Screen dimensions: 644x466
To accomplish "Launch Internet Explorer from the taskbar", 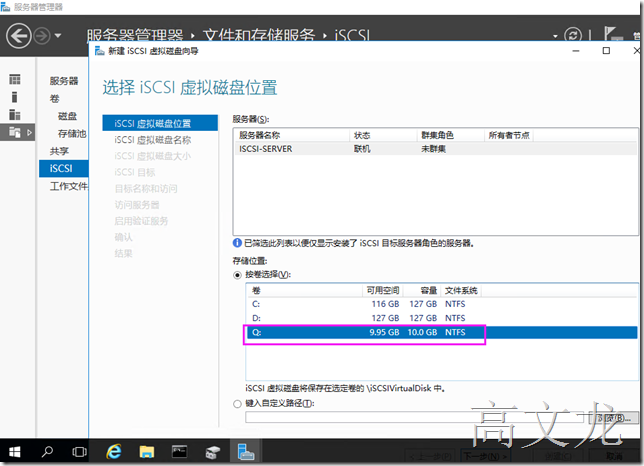I will tap(114, 452).
